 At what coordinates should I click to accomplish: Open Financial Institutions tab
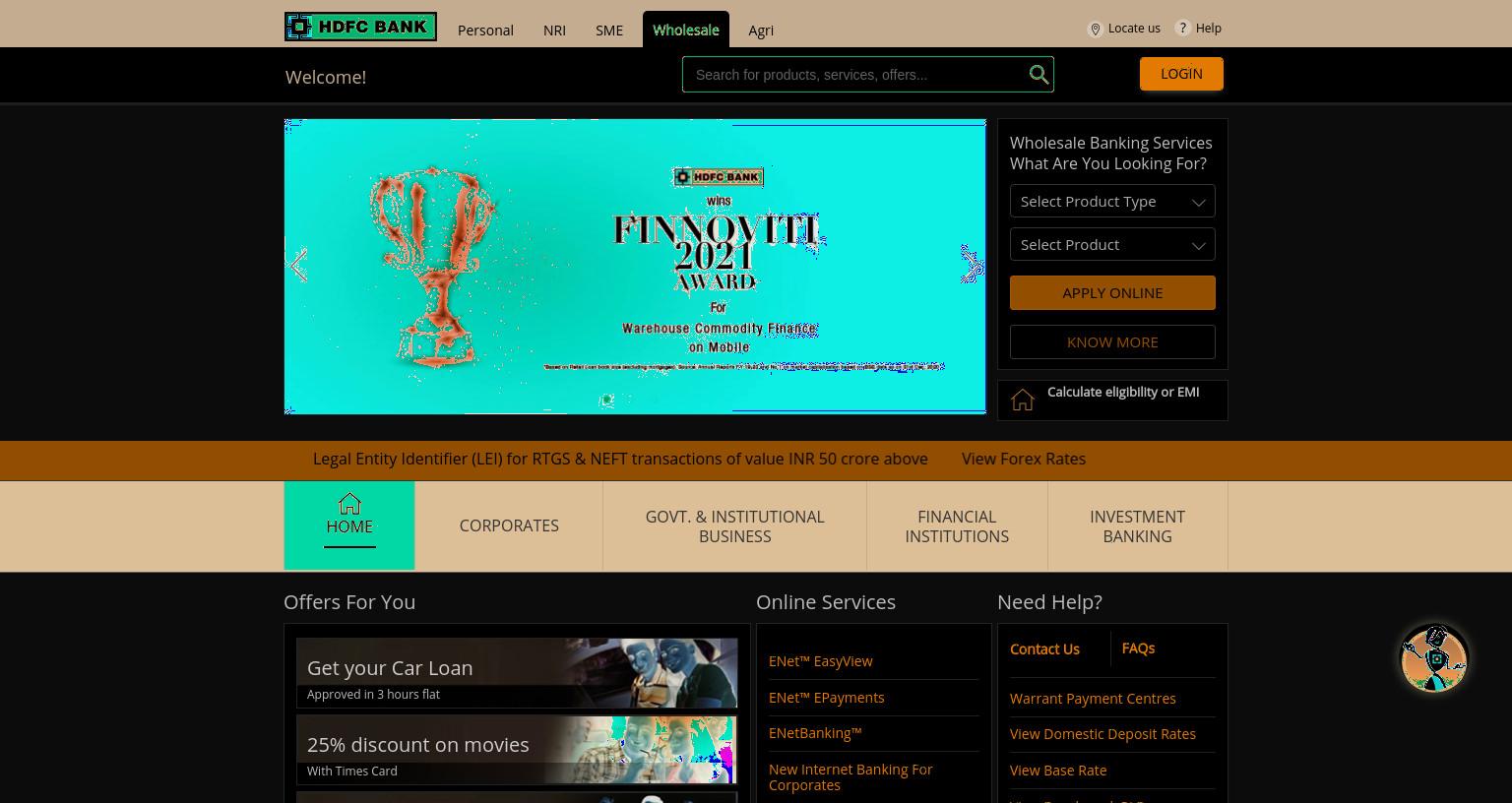click(x=957, y=525)
